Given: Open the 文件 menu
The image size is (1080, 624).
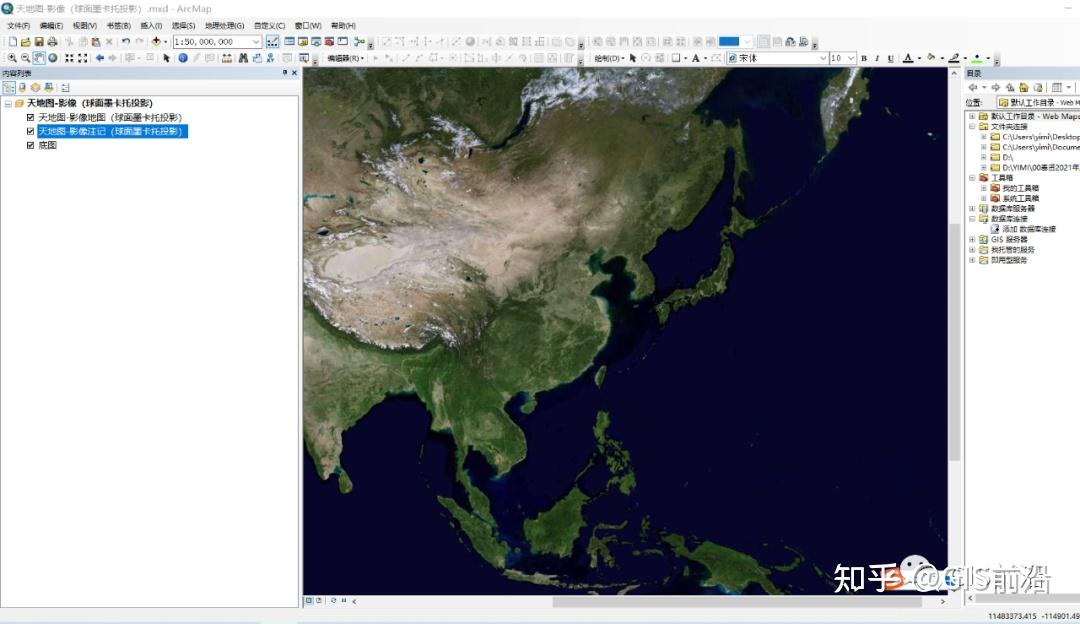Looking at the screenshot, I should coord(19,25).
